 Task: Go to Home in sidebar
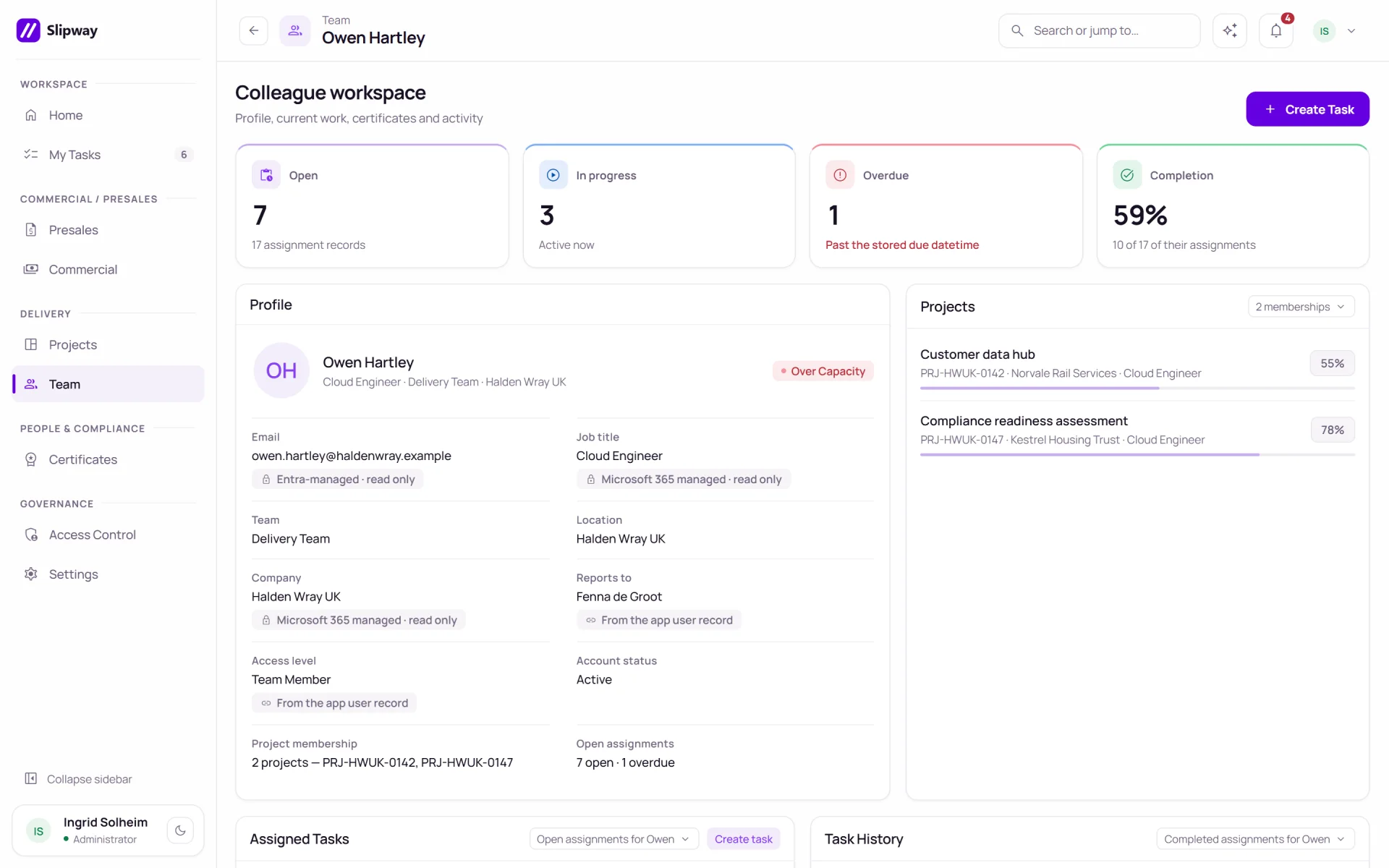(108, 115)
